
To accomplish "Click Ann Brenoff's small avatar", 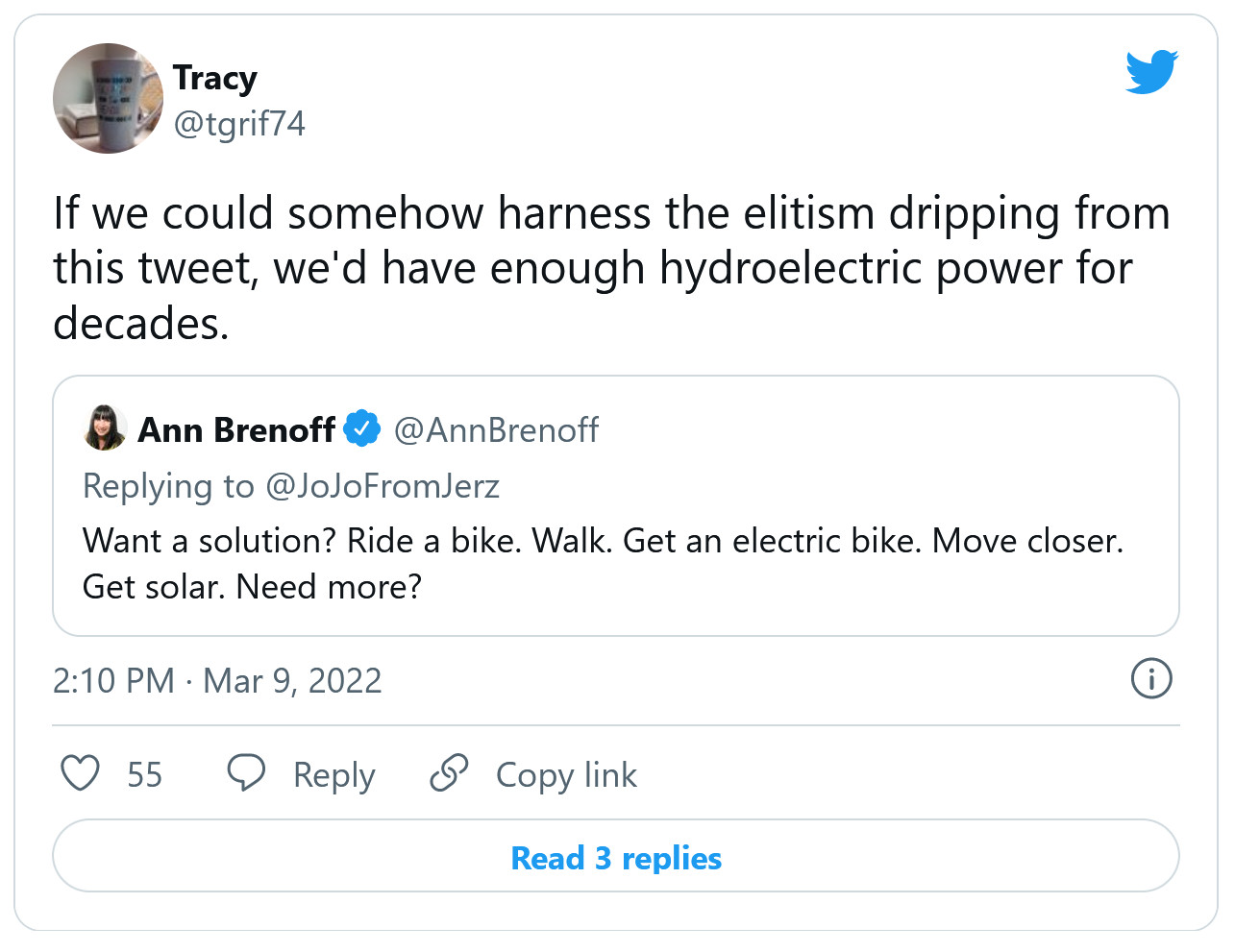I will click(105, 428).
